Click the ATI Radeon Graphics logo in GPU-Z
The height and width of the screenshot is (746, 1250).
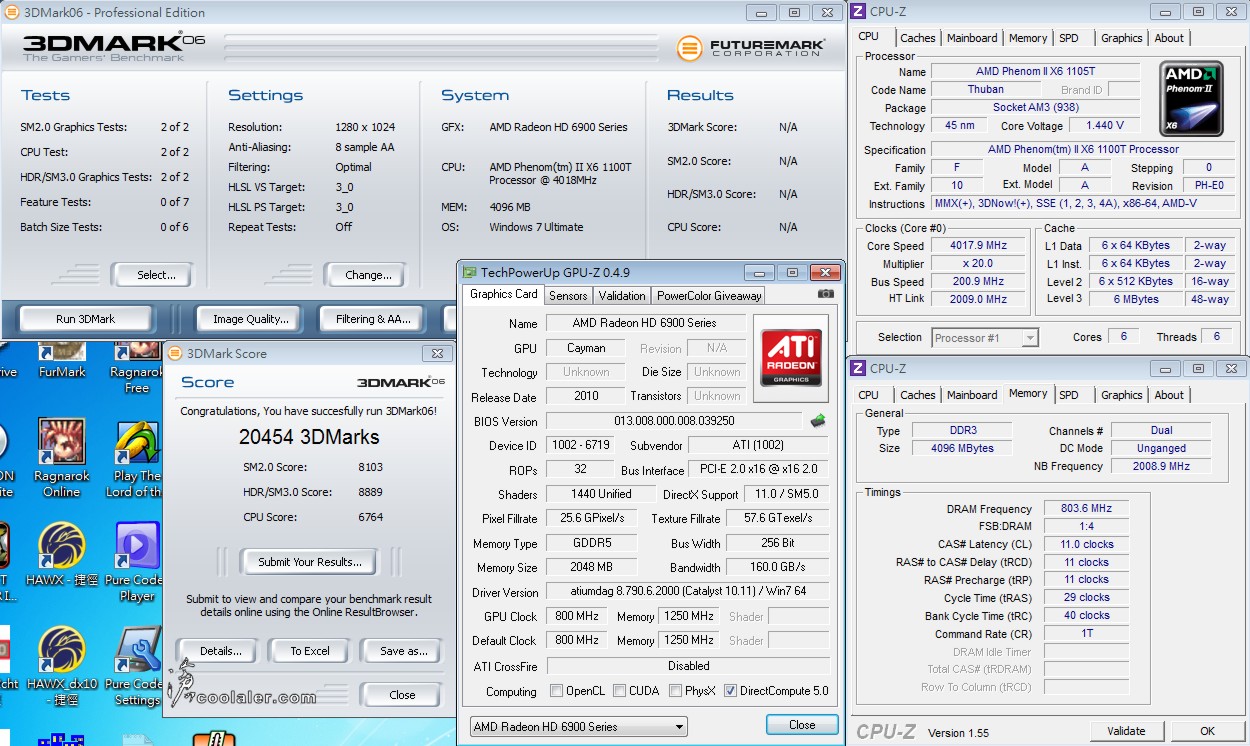click(x=791, y=359)
